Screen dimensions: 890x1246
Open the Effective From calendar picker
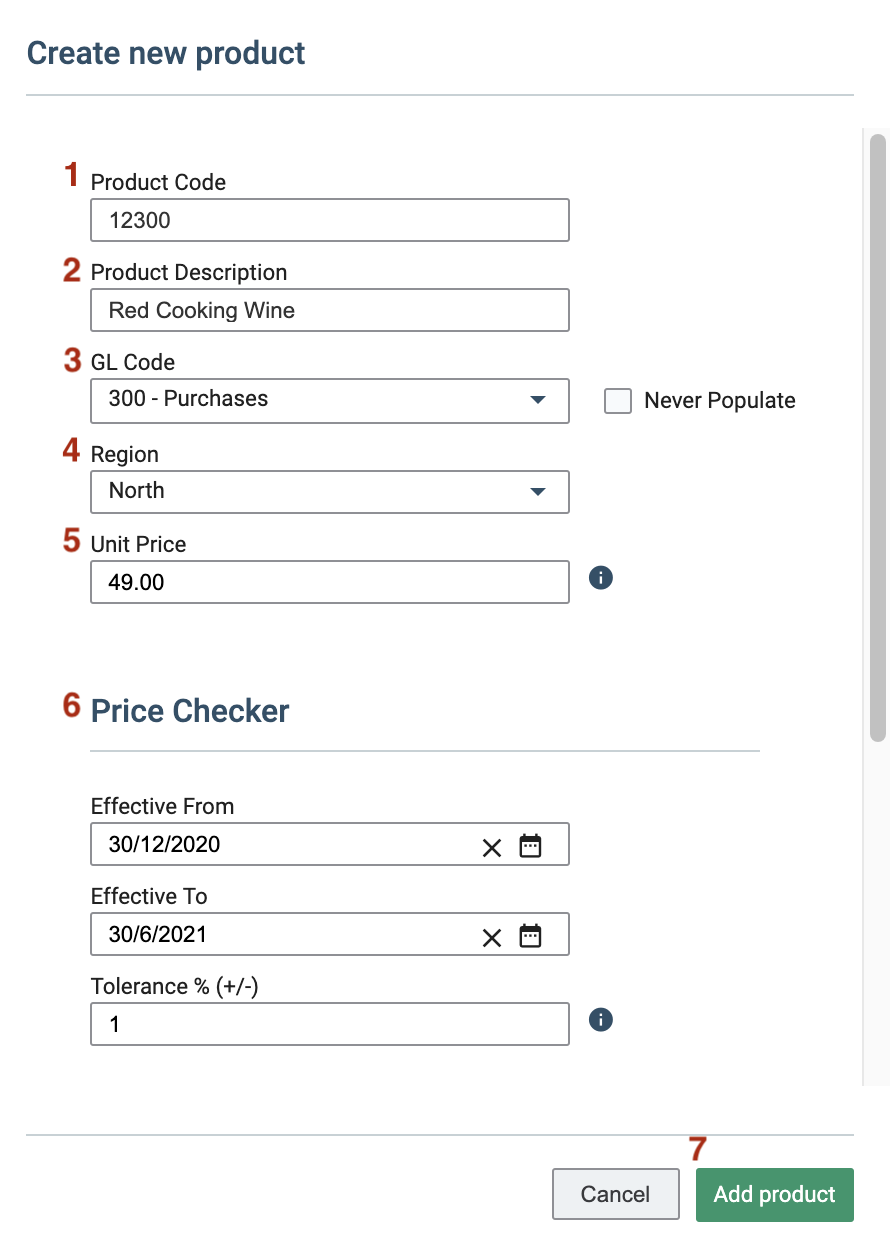(530, 846)
